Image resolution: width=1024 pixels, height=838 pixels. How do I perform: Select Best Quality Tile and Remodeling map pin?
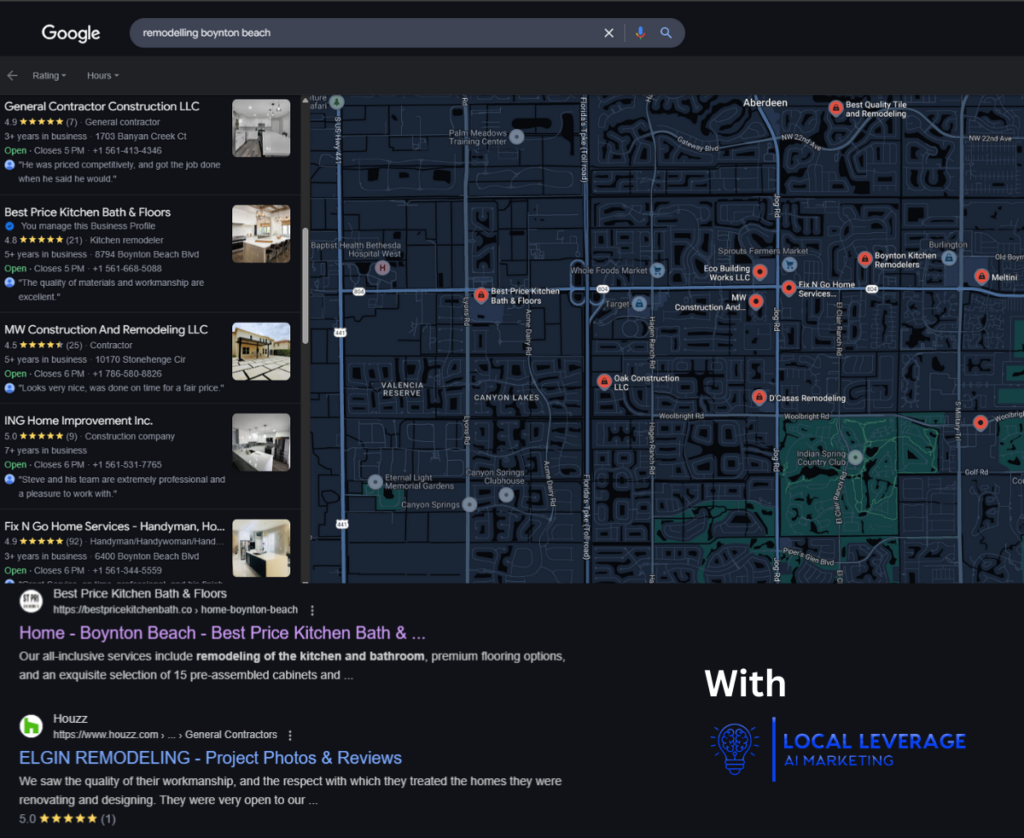click(x=835, y=108)
